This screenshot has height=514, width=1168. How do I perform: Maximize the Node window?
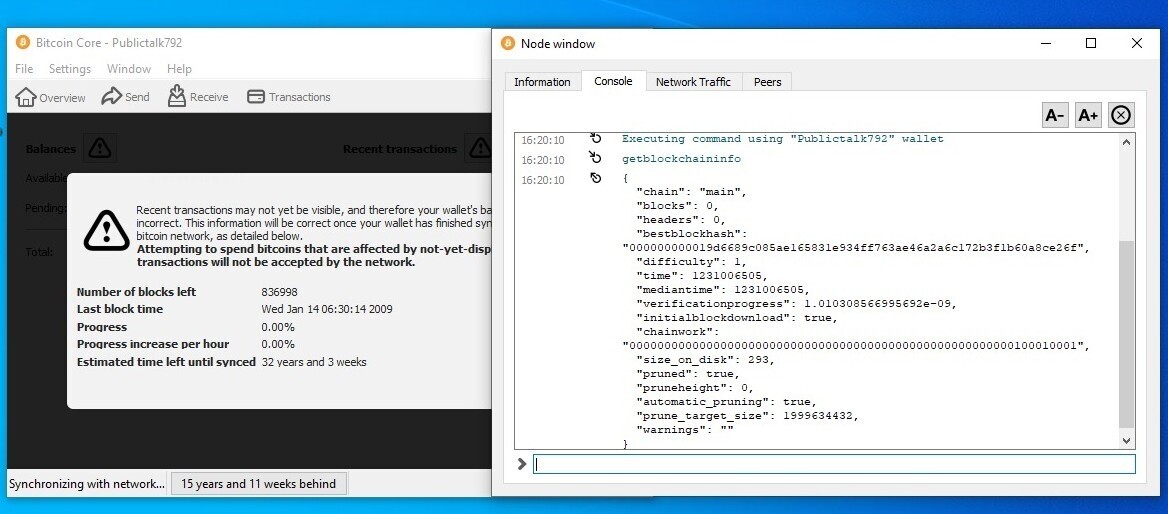point(1091,43)
